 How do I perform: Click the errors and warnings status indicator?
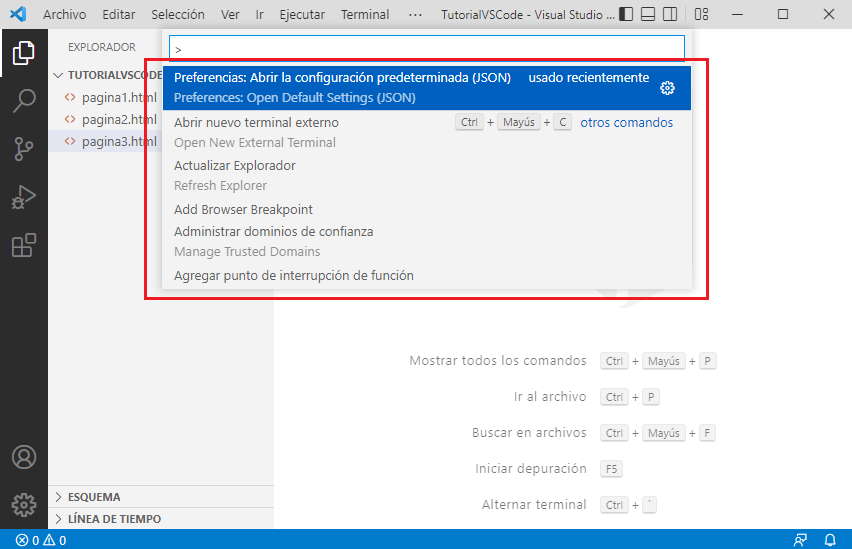[x=41, y=540]
